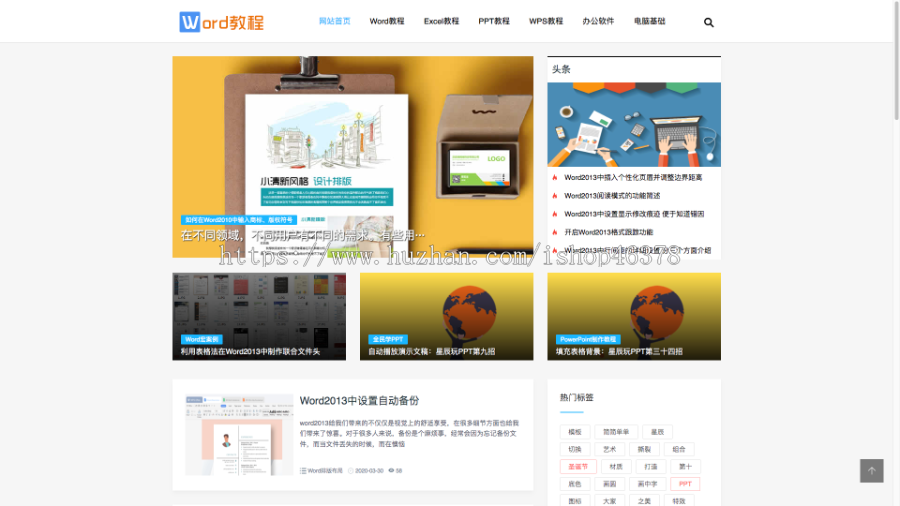Select the 第十 tag
The image size is (900, 506).
pyautogui.click(x=685, y=466)
